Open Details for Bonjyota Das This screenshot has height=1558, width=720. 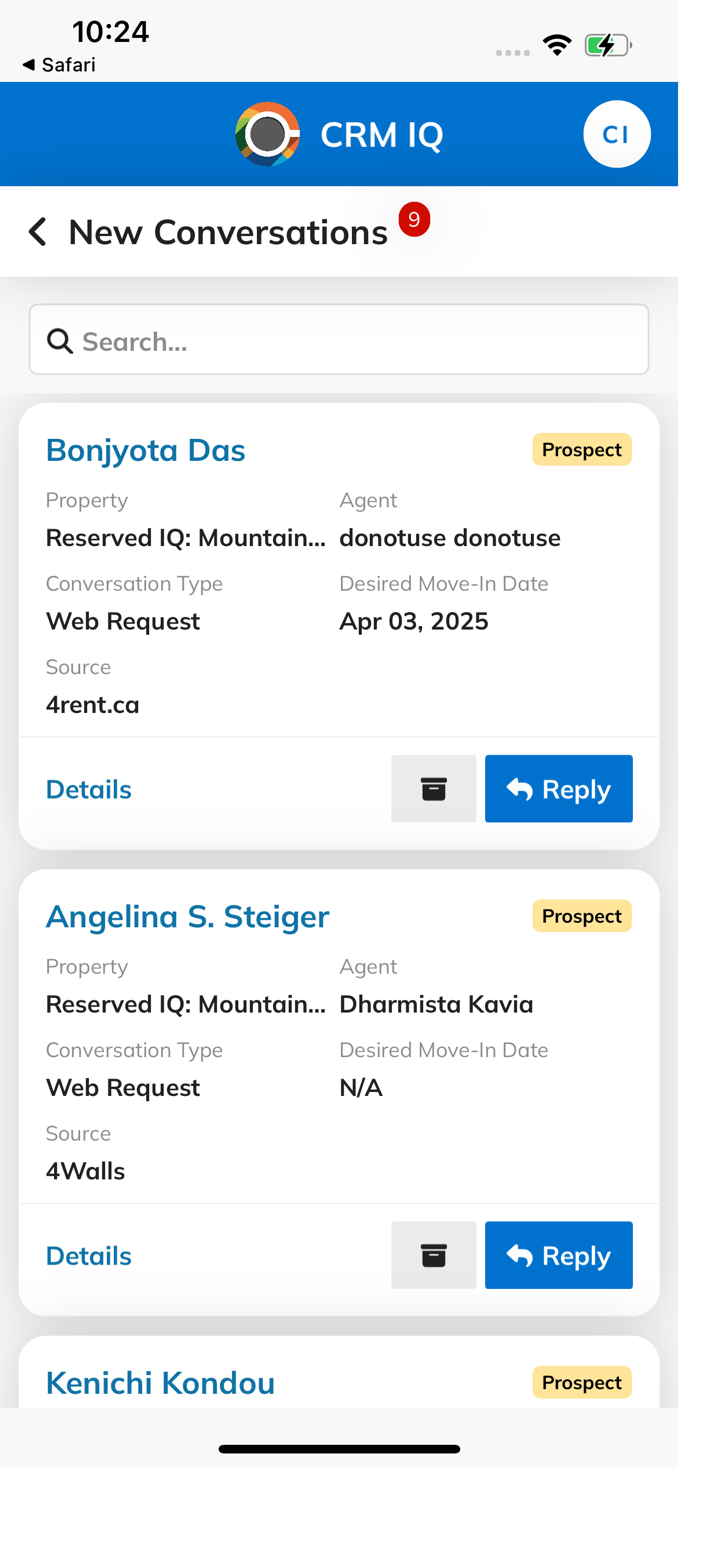point(89,790)
